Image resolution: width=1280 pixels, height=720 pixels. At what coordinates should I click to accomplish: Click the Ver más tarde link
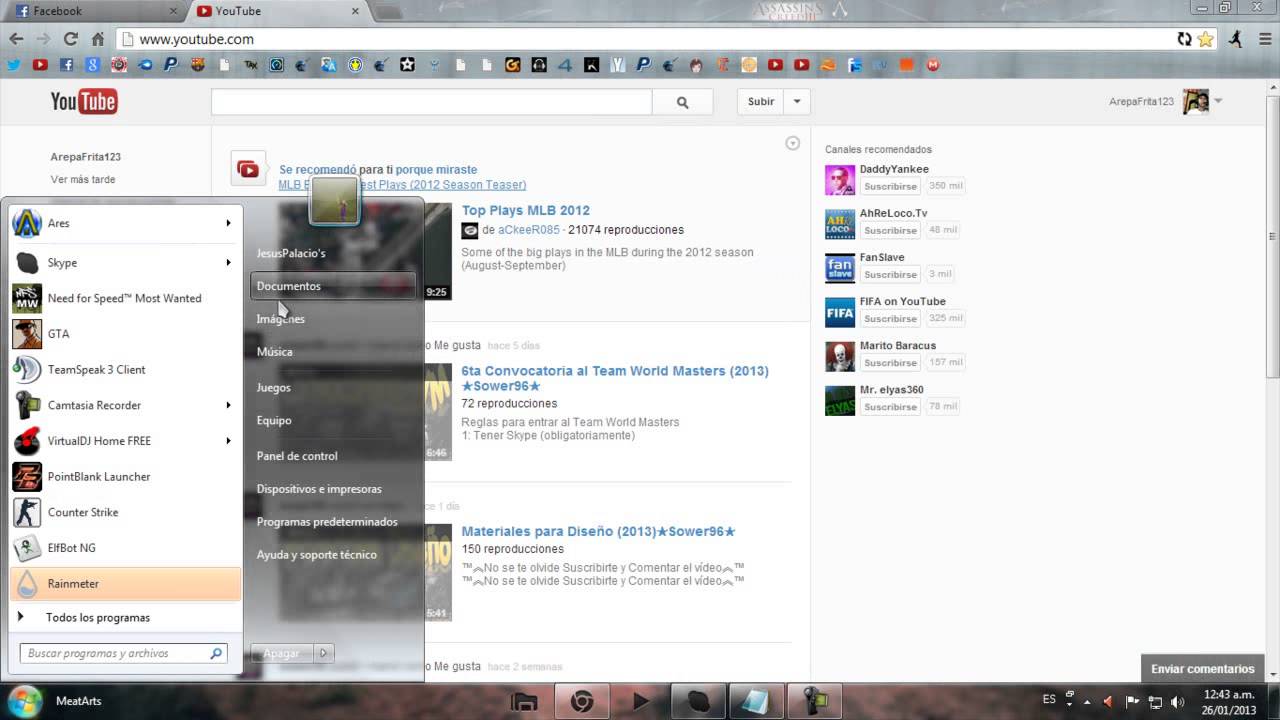pos(83,180)
